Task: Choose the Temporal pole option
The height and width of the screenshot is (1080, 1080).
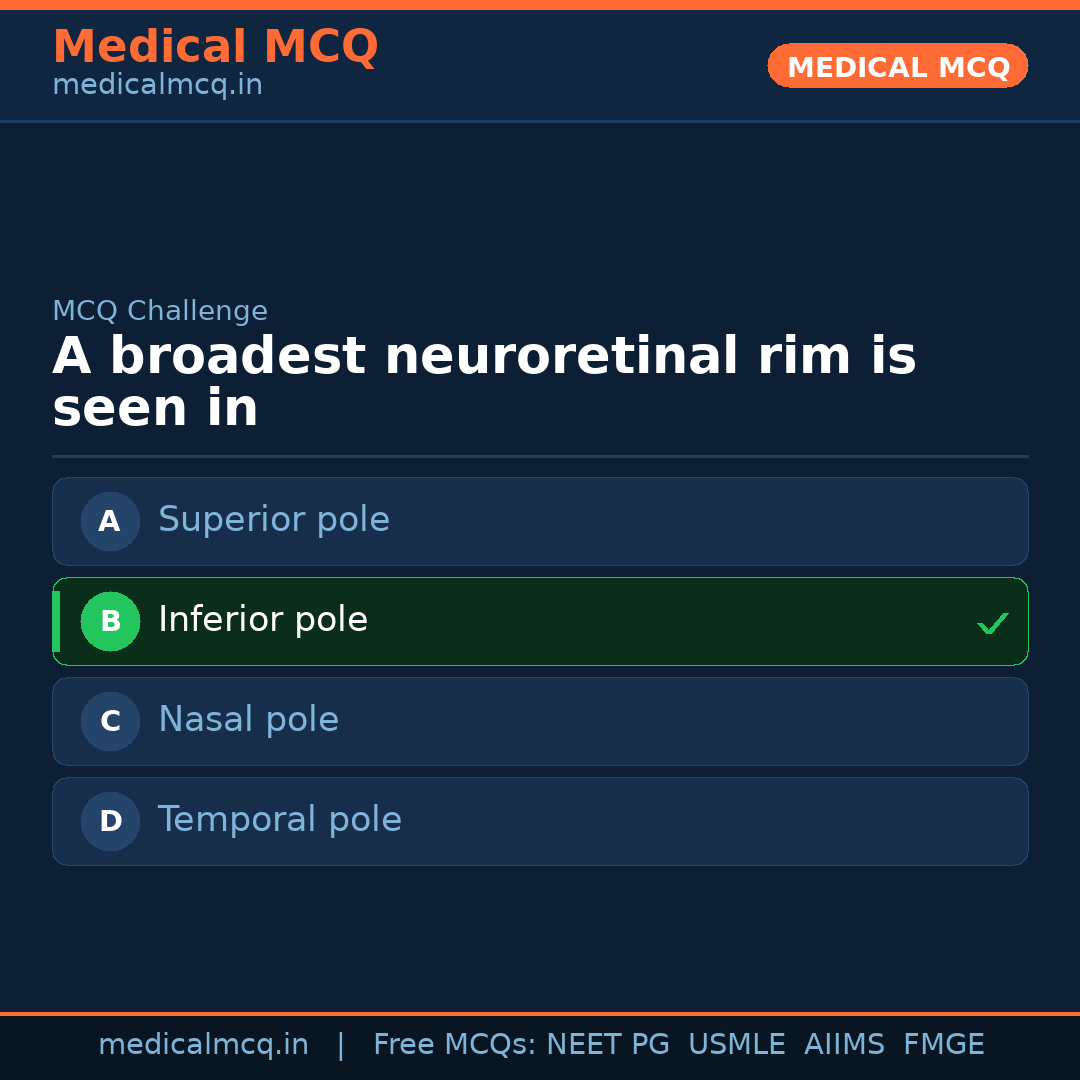Action: tap(280, 820)
